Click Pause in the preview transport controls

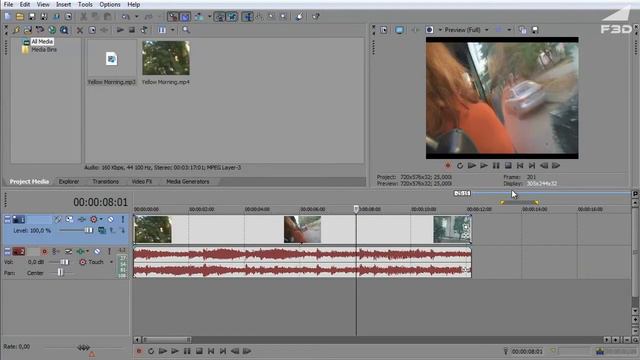coord(496,166)
